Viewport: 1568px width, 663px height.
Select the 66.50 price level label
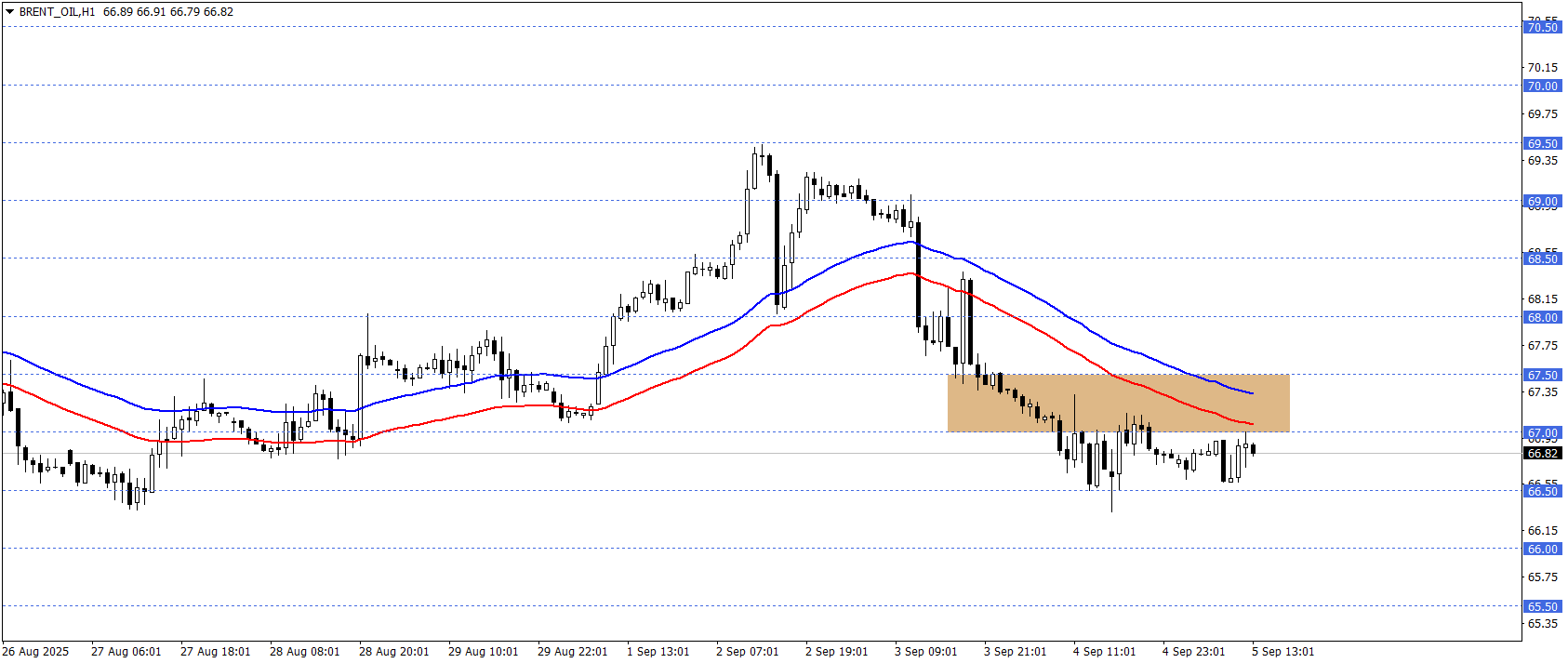point(1542,492)
